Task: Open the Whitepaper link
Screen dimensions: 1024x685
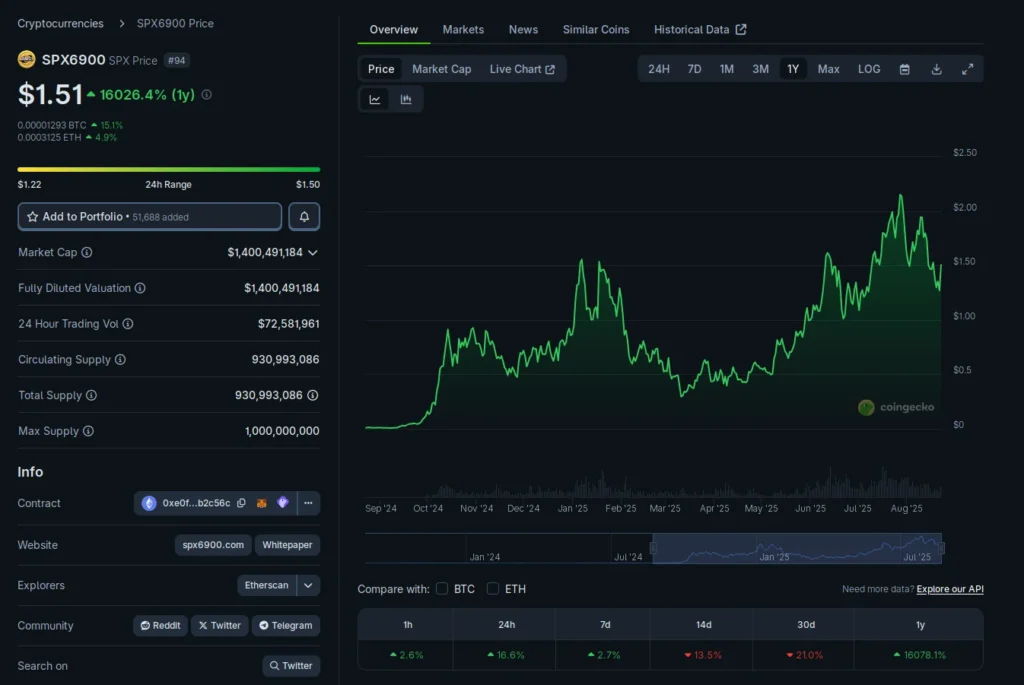Action: coord(287,545)
